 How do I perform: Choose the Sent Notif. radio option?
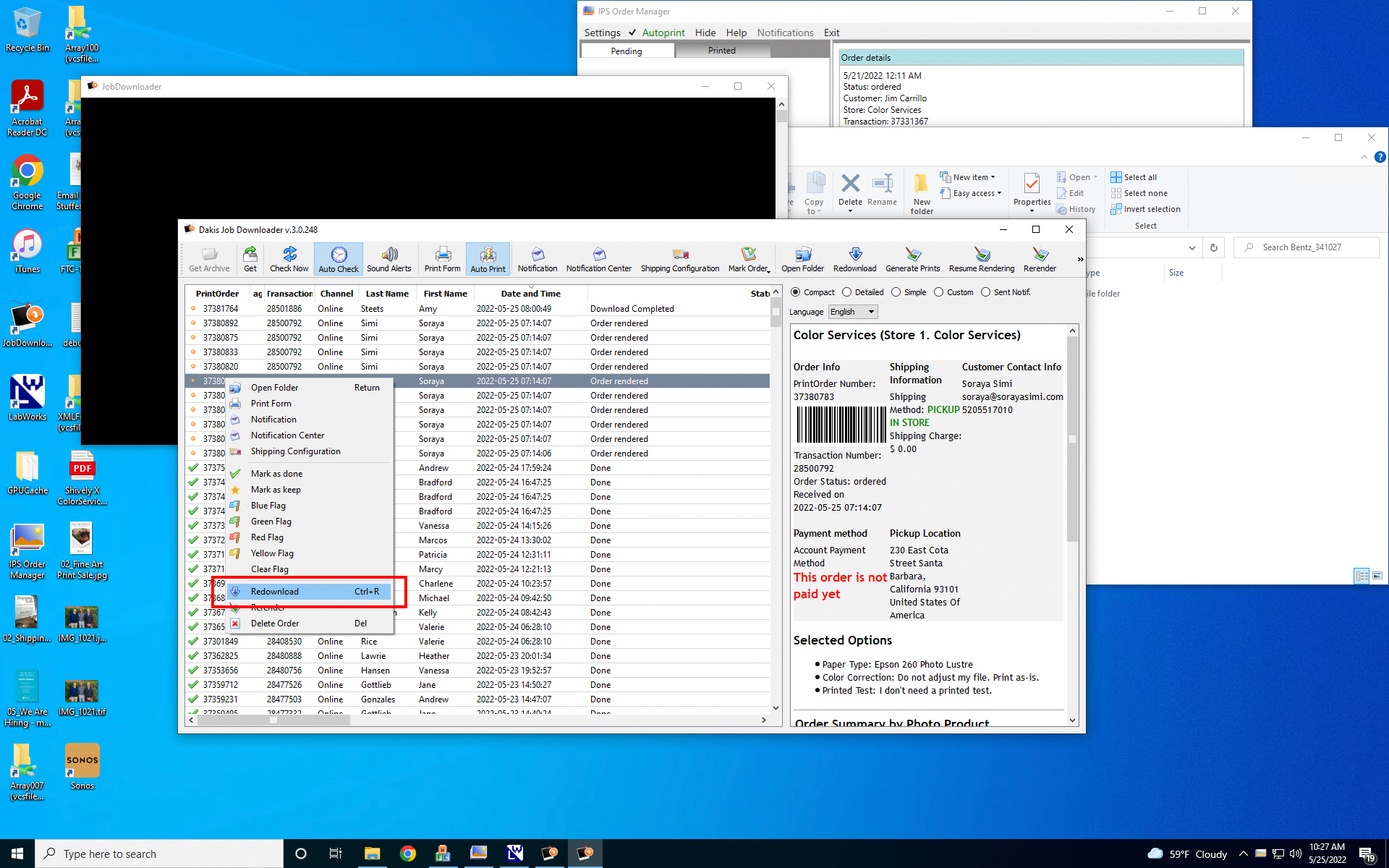[985, 292]
